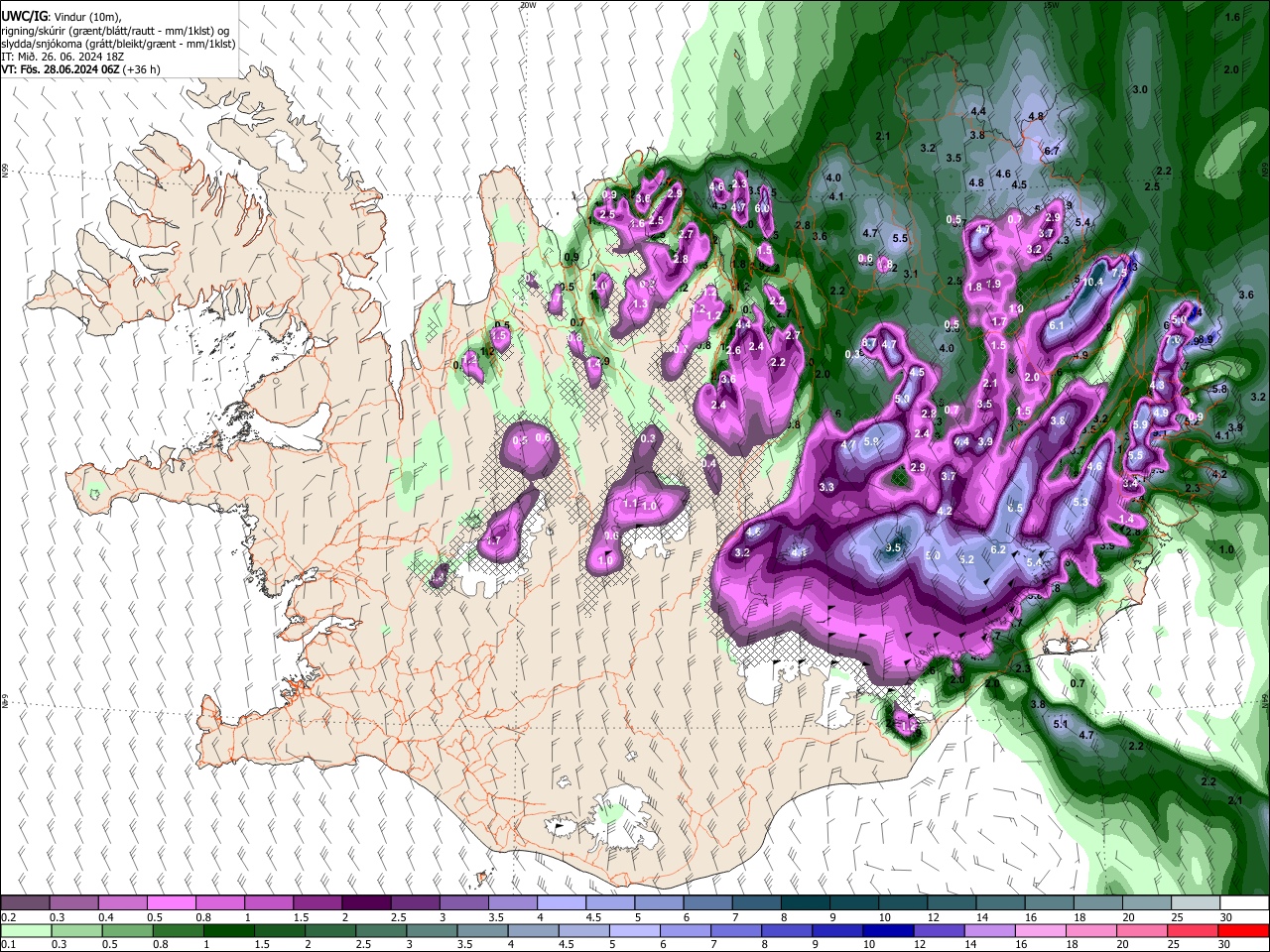Click the '0.2' label starting the snow scale
This screenshot has width=1270, height=952.
click(9, 917)
